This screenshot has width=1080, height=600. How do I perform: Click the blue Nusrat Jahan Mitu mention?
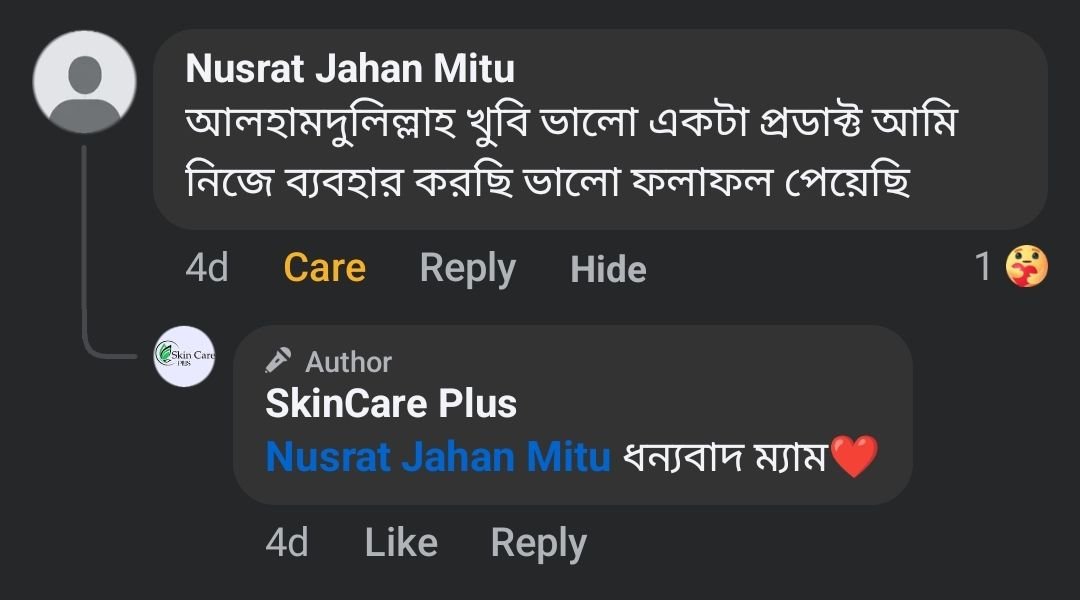[x=438, y=457]
